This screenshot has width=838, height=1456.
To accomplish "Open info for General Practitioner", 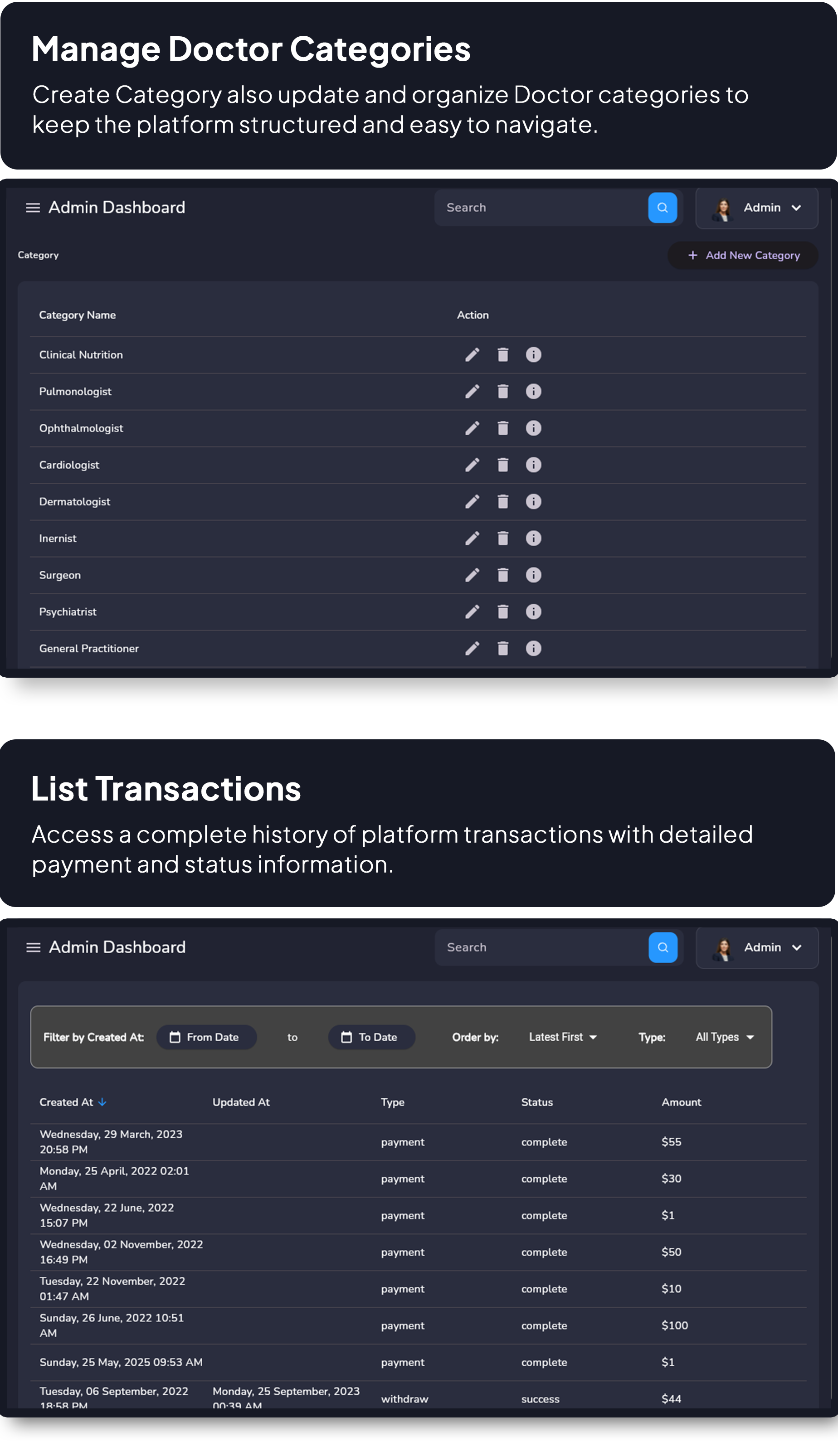I will [534, 648].
